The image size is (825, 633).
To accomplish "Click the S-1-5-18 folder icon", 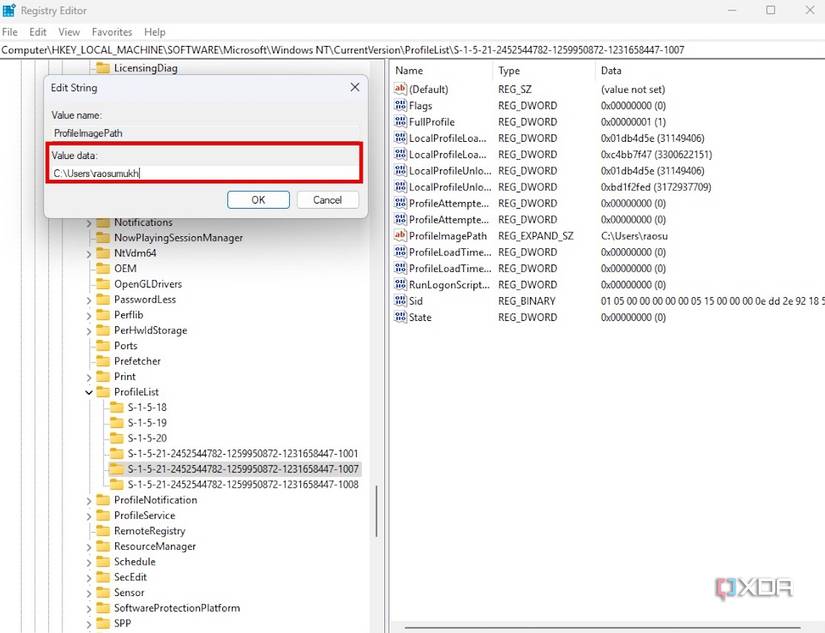I will pyautogui.click(x=116, y=407).
